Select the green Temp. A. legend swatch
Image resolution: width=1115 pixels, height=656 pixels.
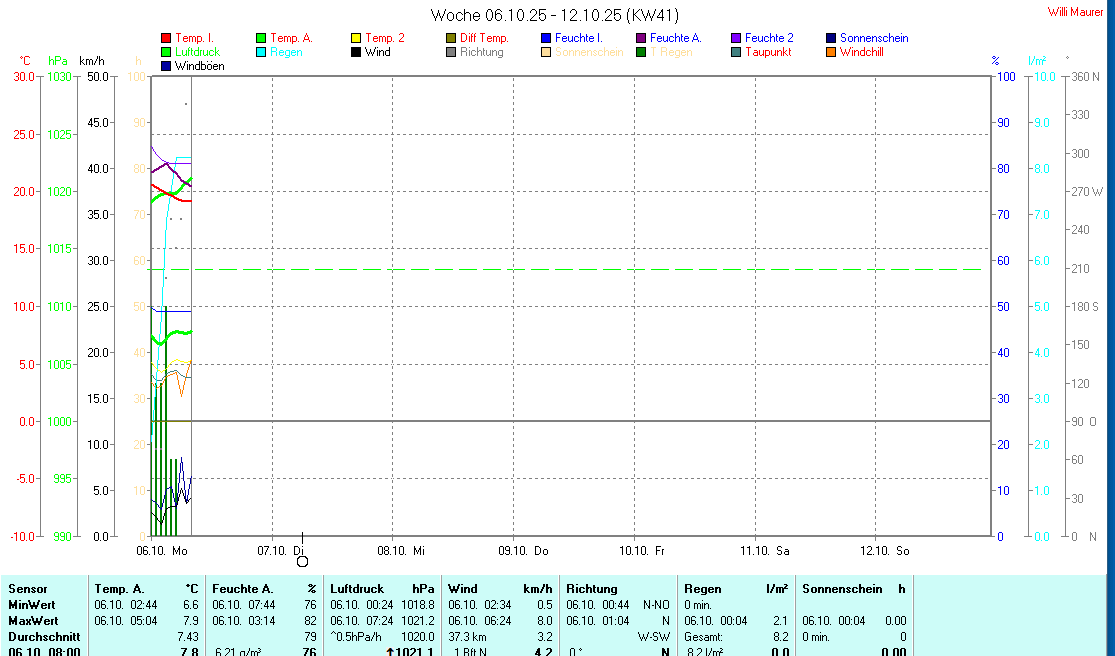[x=261, y=38]
